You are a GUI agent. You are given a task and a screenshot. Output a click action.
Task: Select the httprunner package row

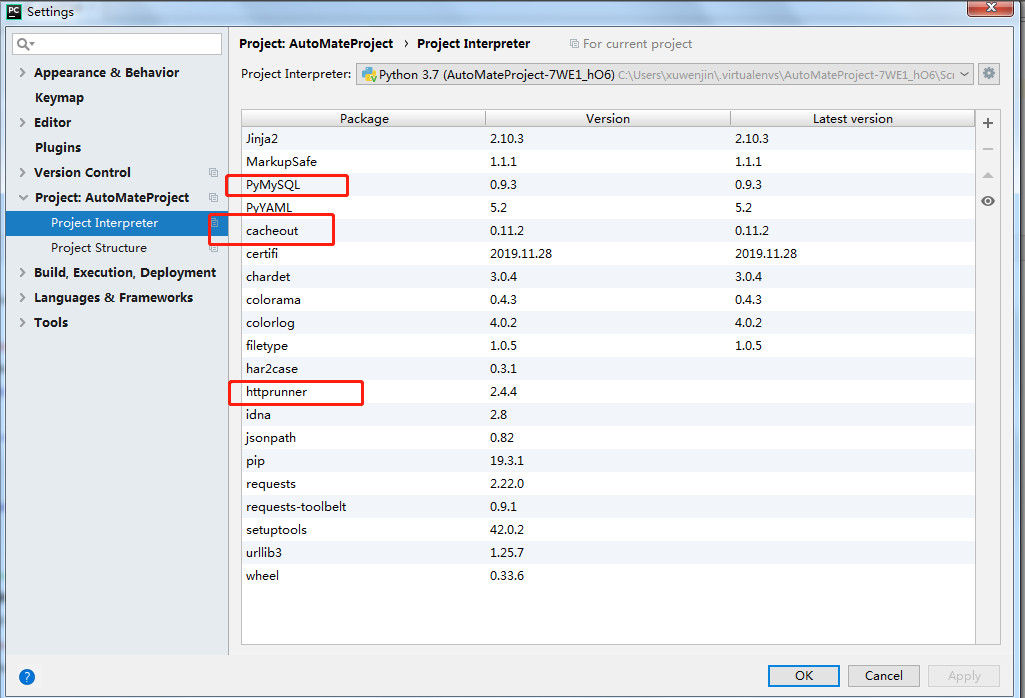608,391
